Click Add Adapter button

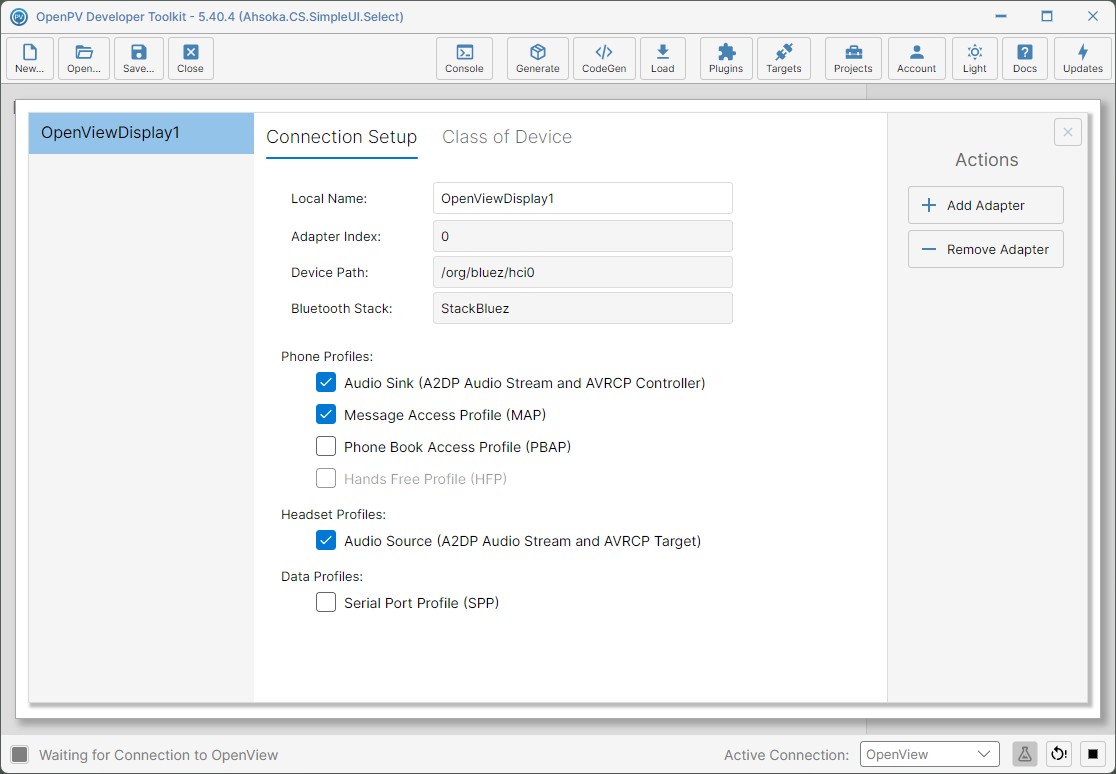tap(986, 205)
